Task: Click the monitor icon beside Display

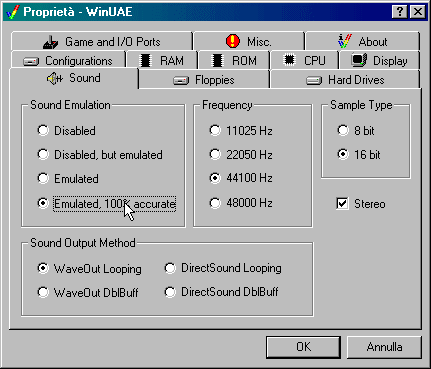Action: [x=359, y=60]
